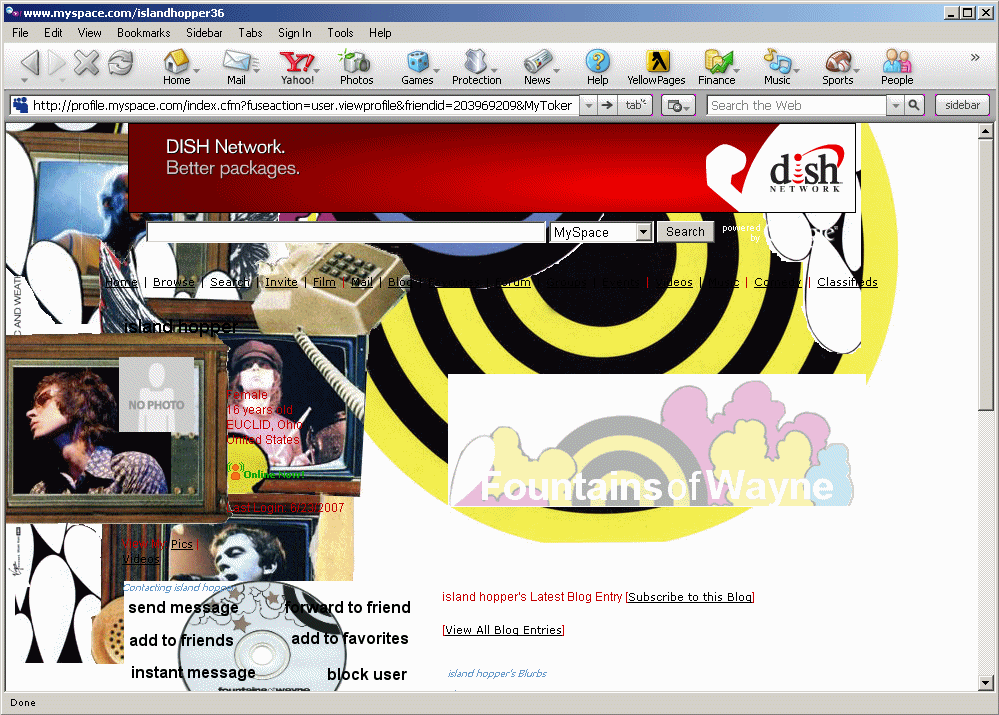Image resolution: width=999 pixels, height=715 pixels.
Task: Follow the Film navigation link
Action: point(324,282)
